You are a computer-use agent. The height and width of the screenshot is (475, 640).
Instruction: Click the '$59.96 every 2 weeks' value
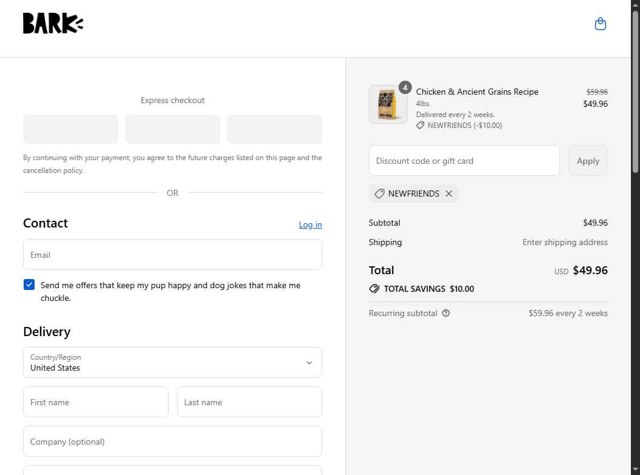click(568, 313)
